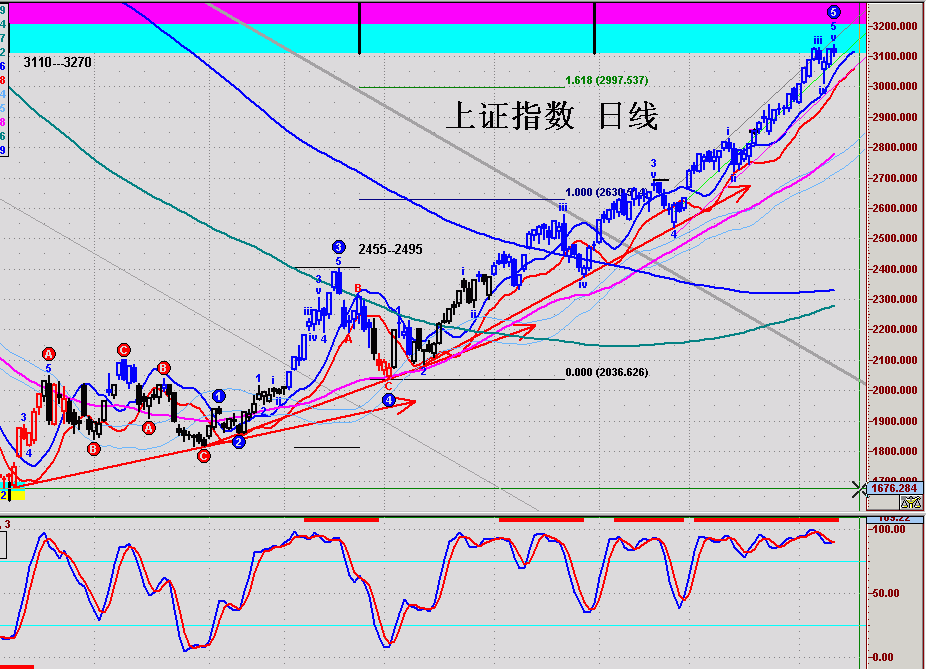Click the 1800.000 price axis label

pyautogui.click(x=894, y=451)
